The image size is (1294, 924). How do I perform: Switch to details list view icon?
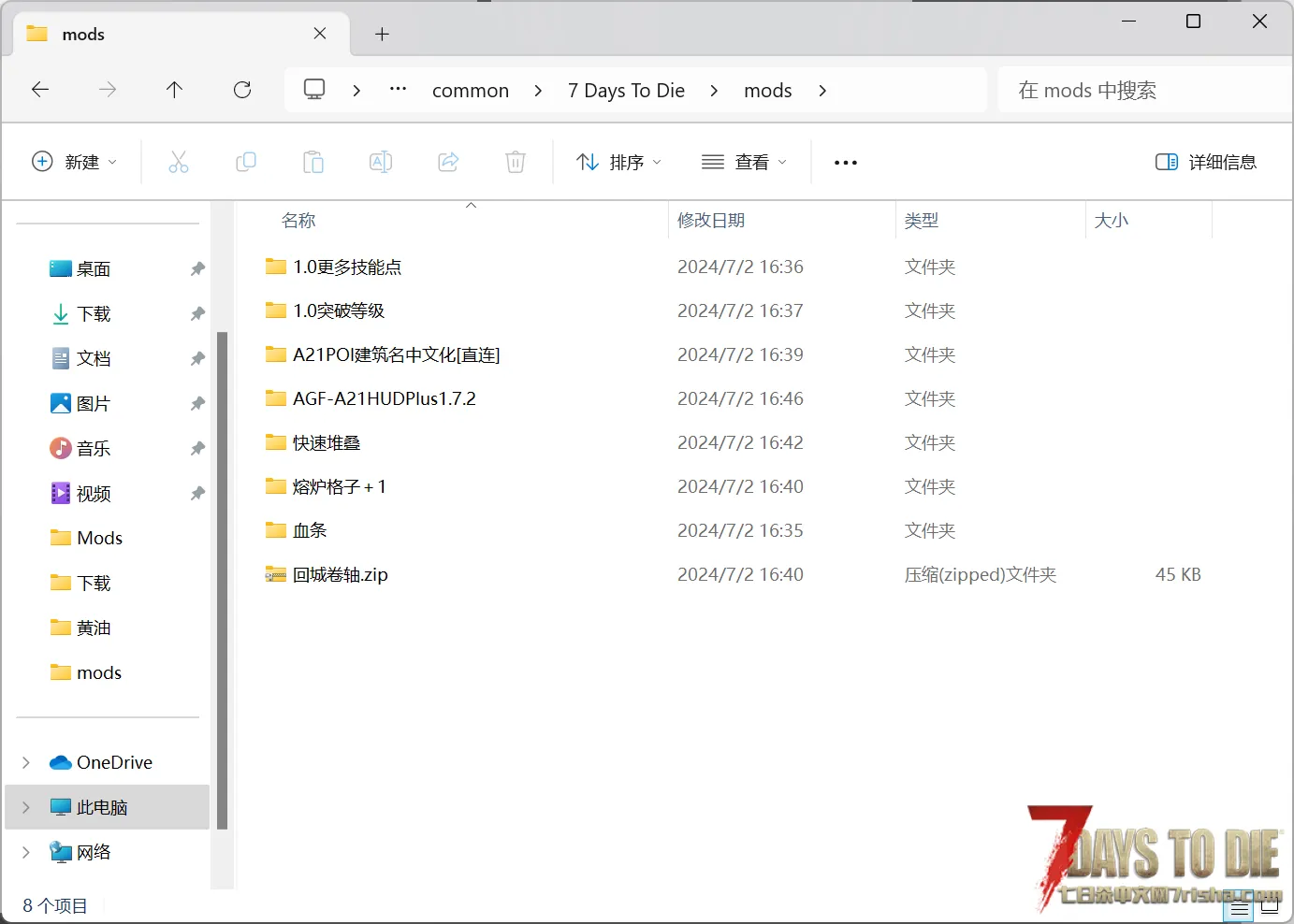point(1240,908)
